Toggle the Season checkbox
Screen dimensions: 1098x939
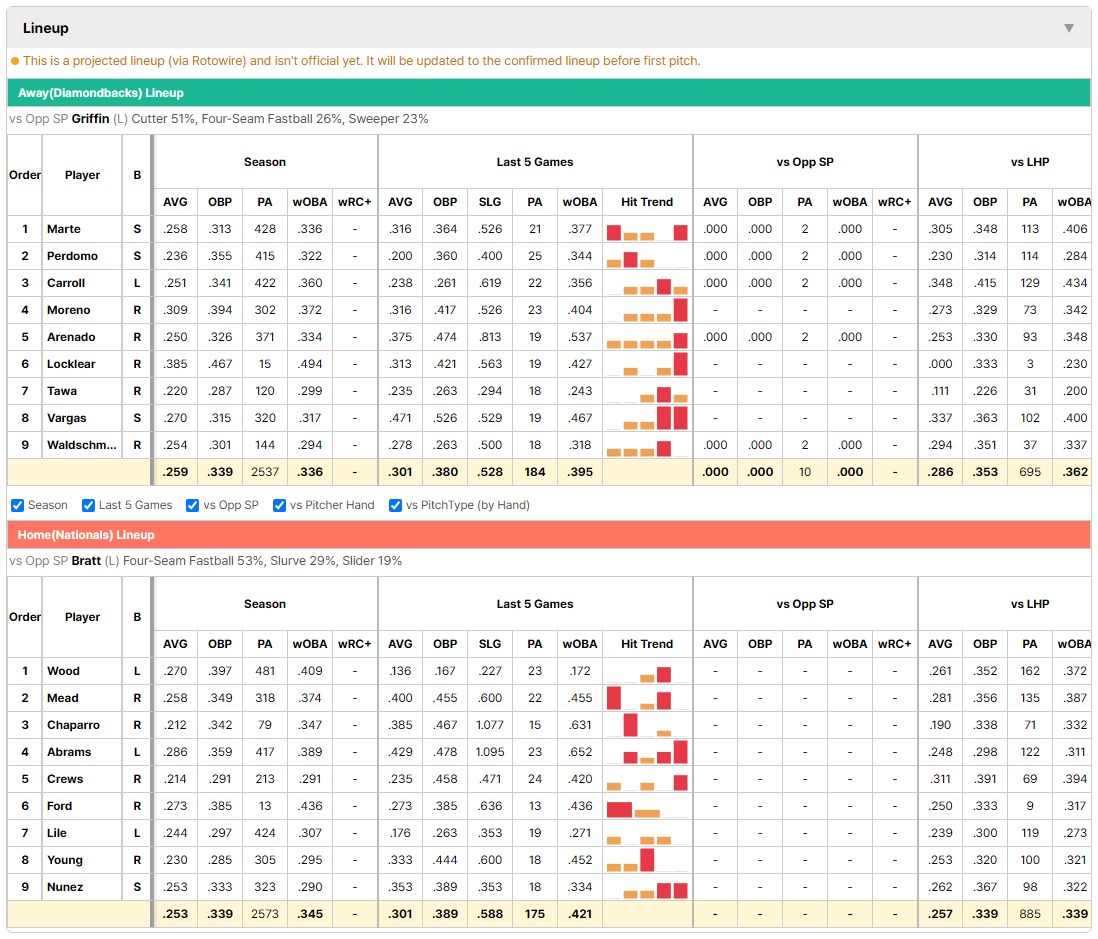point(18,506)
